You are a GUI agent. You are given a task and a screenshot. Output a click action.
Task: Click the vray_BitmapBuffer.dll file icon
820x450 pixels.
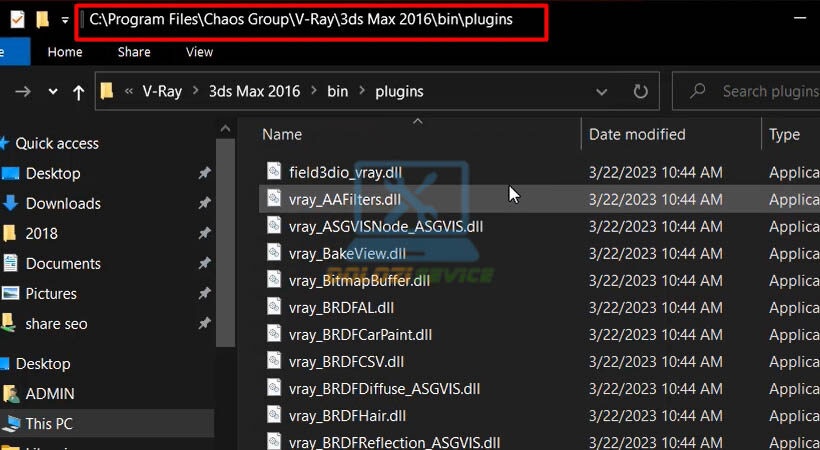(x=274, y=279)
